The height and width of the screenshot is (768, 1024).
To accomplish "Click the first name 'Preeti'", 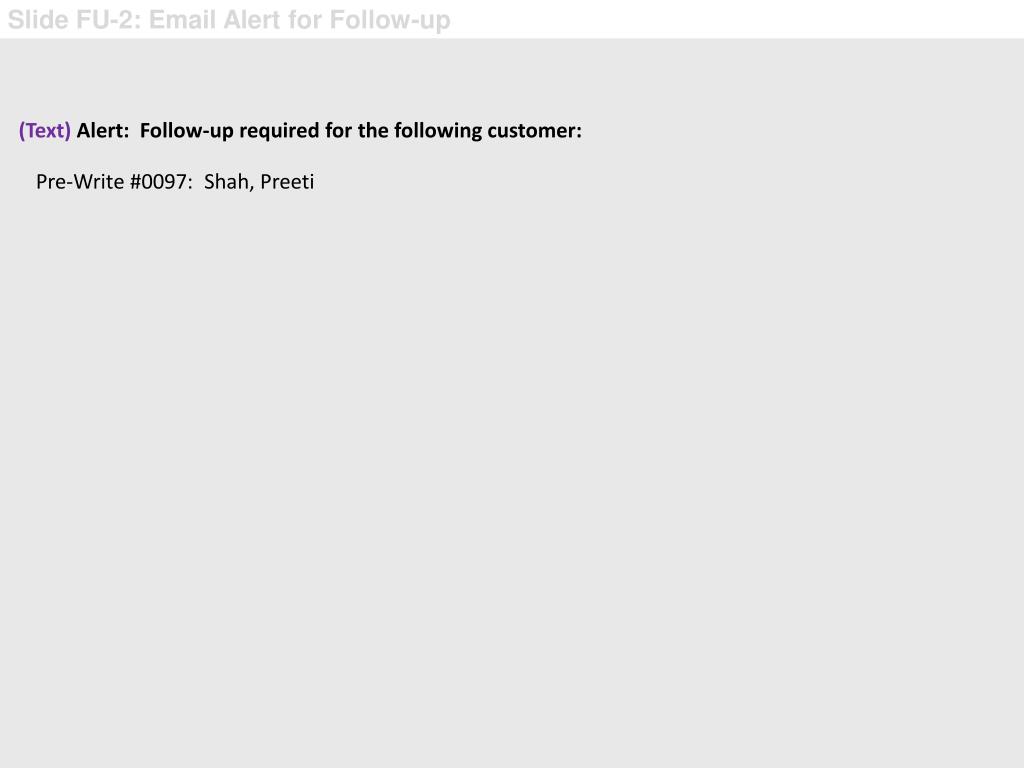I will tap(287, 182).
